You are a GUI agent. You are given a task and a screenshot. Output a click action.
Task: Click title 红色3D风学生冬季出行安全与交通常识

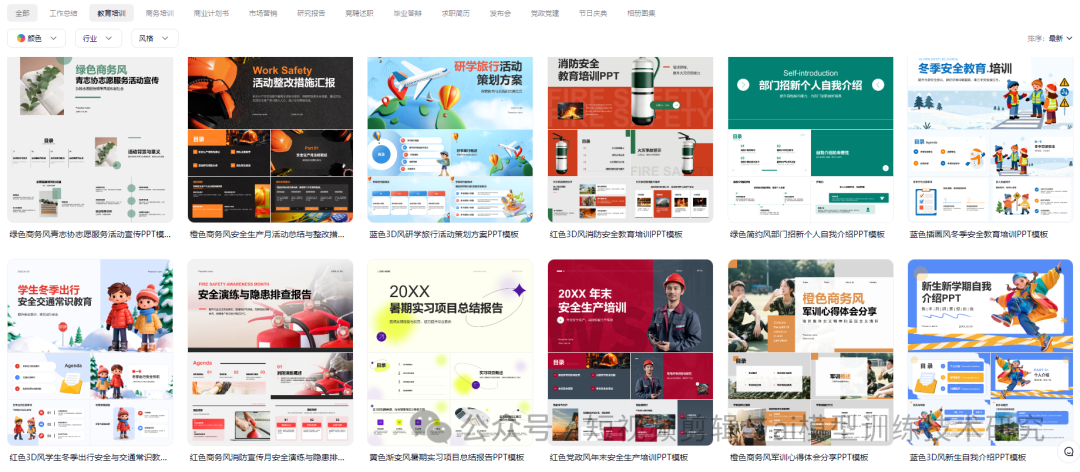tap(88, 457)
